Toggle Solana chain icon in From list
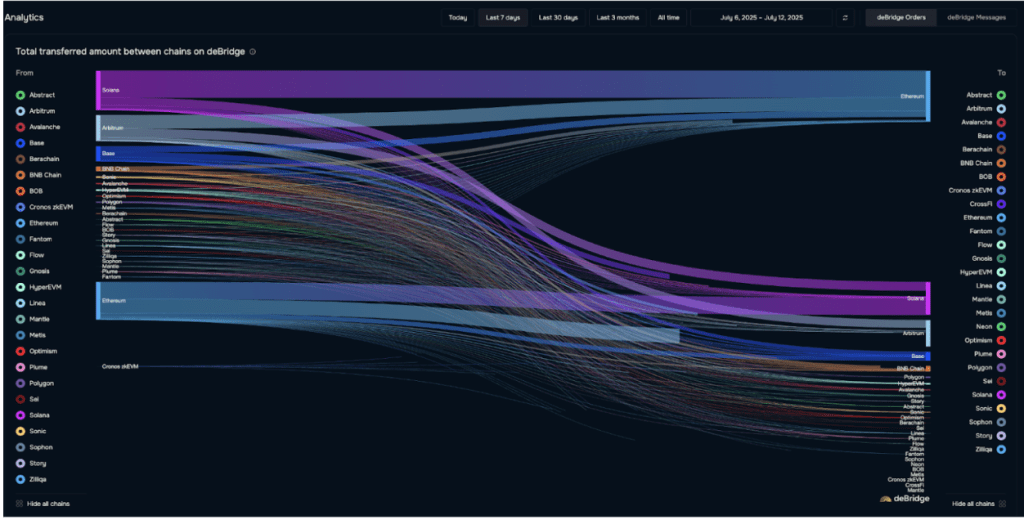The image size is (1024, 520). point(20,415)
